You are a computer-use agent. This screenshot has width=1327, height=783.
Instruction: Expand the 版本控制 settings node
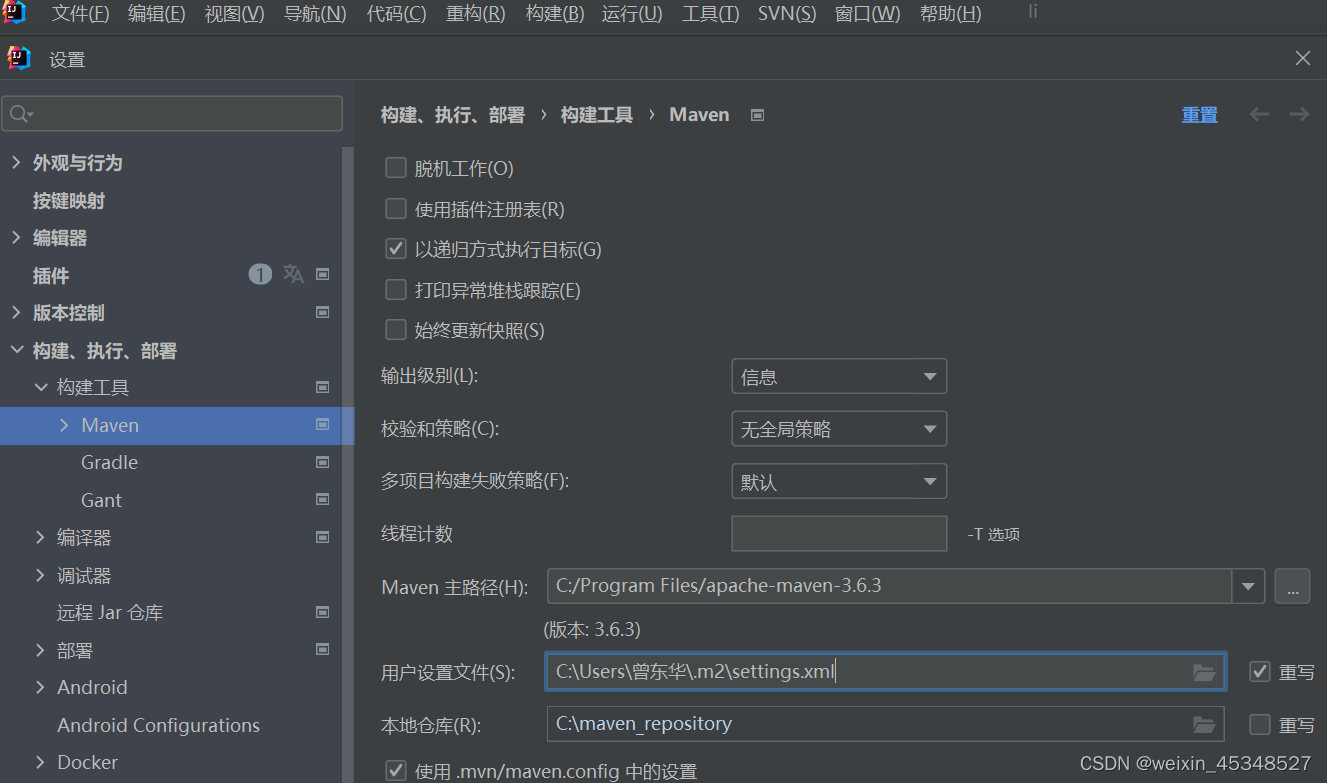(x=16, y=312)
